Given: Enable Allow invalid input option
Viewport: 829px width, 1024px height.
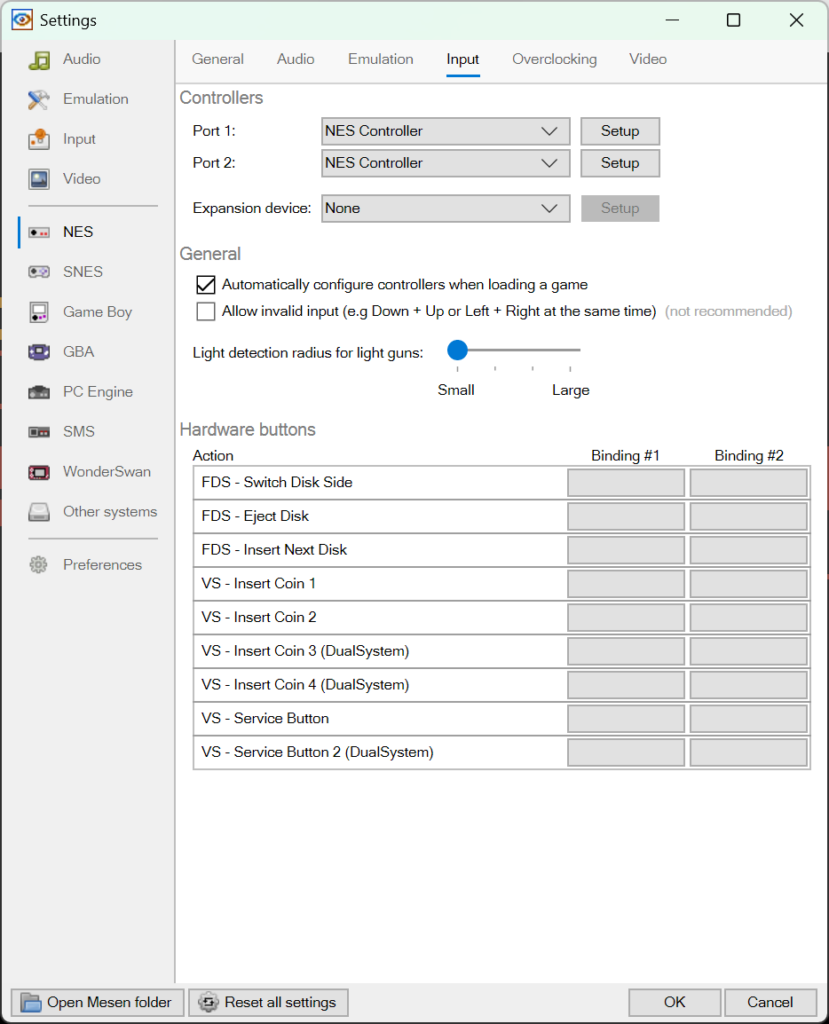Looking at the screenshot, I should [205, 311].
